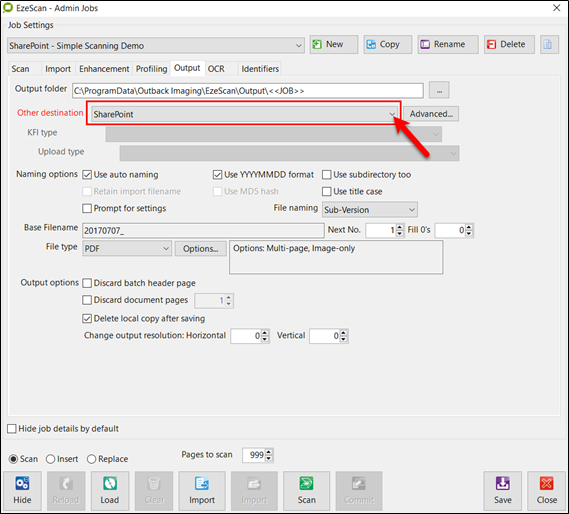
Task: Click the Rename job button
Action: point(448,45)
